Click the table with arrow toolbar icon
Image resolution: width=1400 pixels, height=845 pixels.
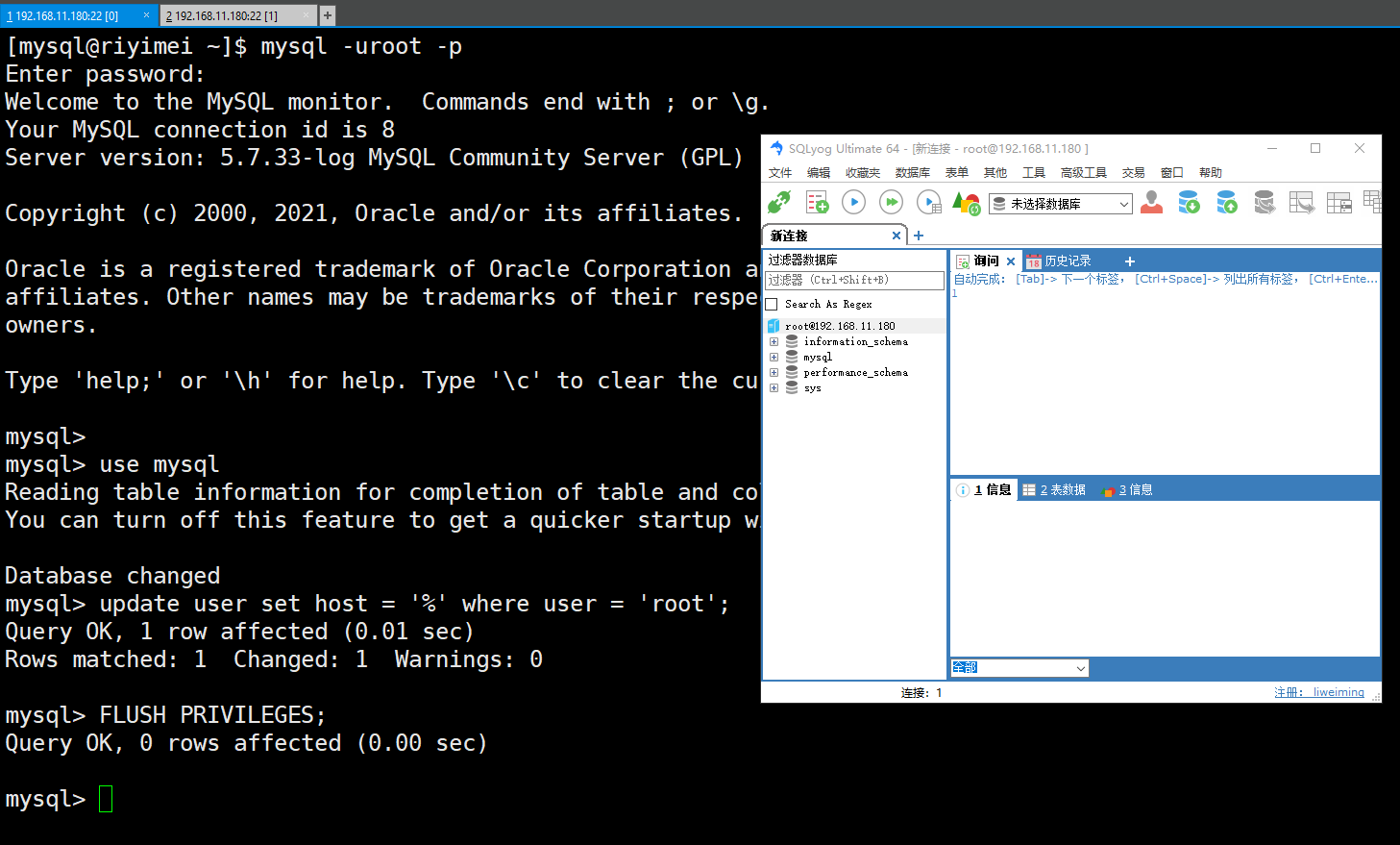(x=1301, y=202)
